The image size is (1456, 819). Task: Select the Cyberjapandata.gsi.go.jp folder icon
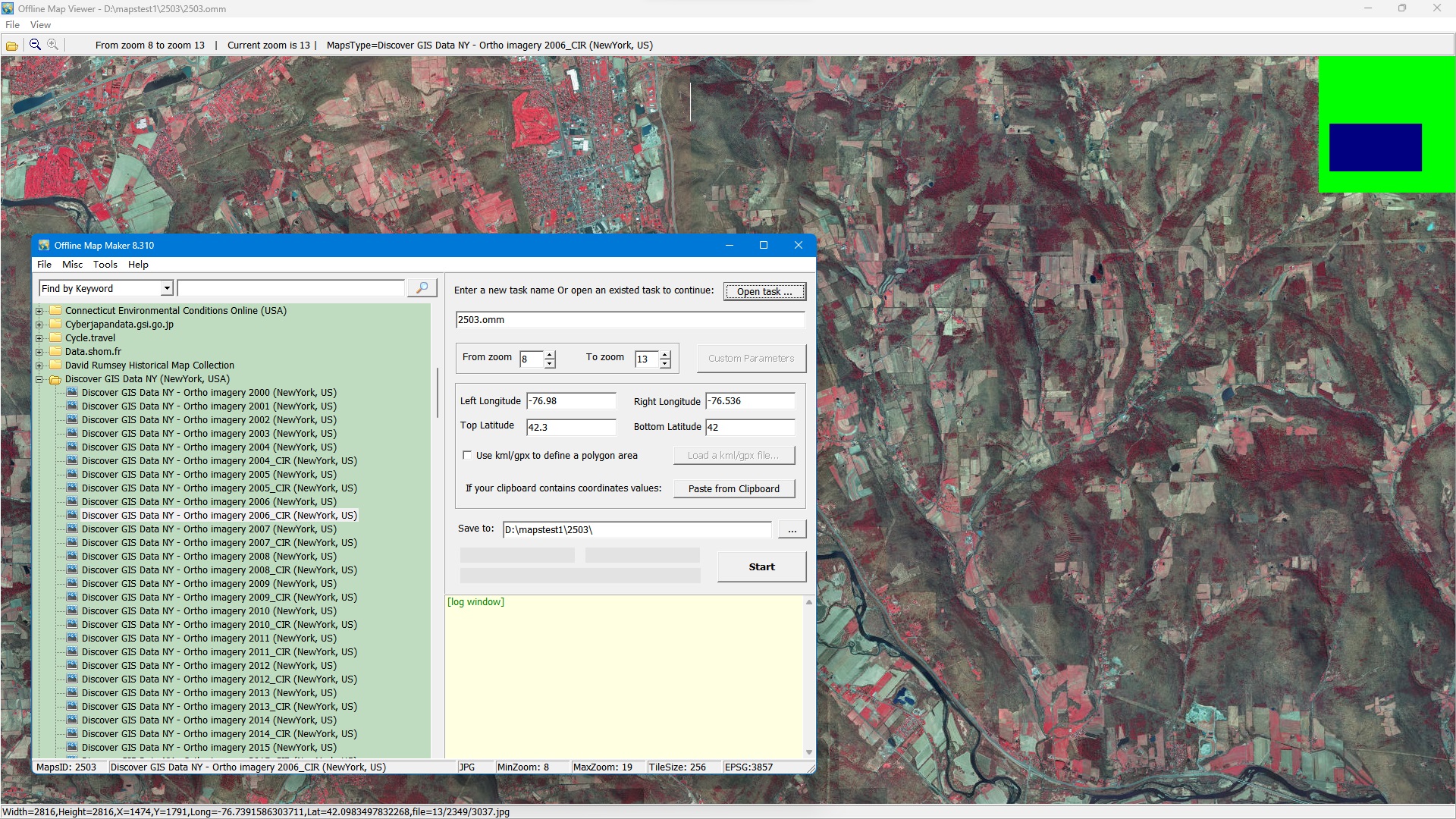(55, 324)
